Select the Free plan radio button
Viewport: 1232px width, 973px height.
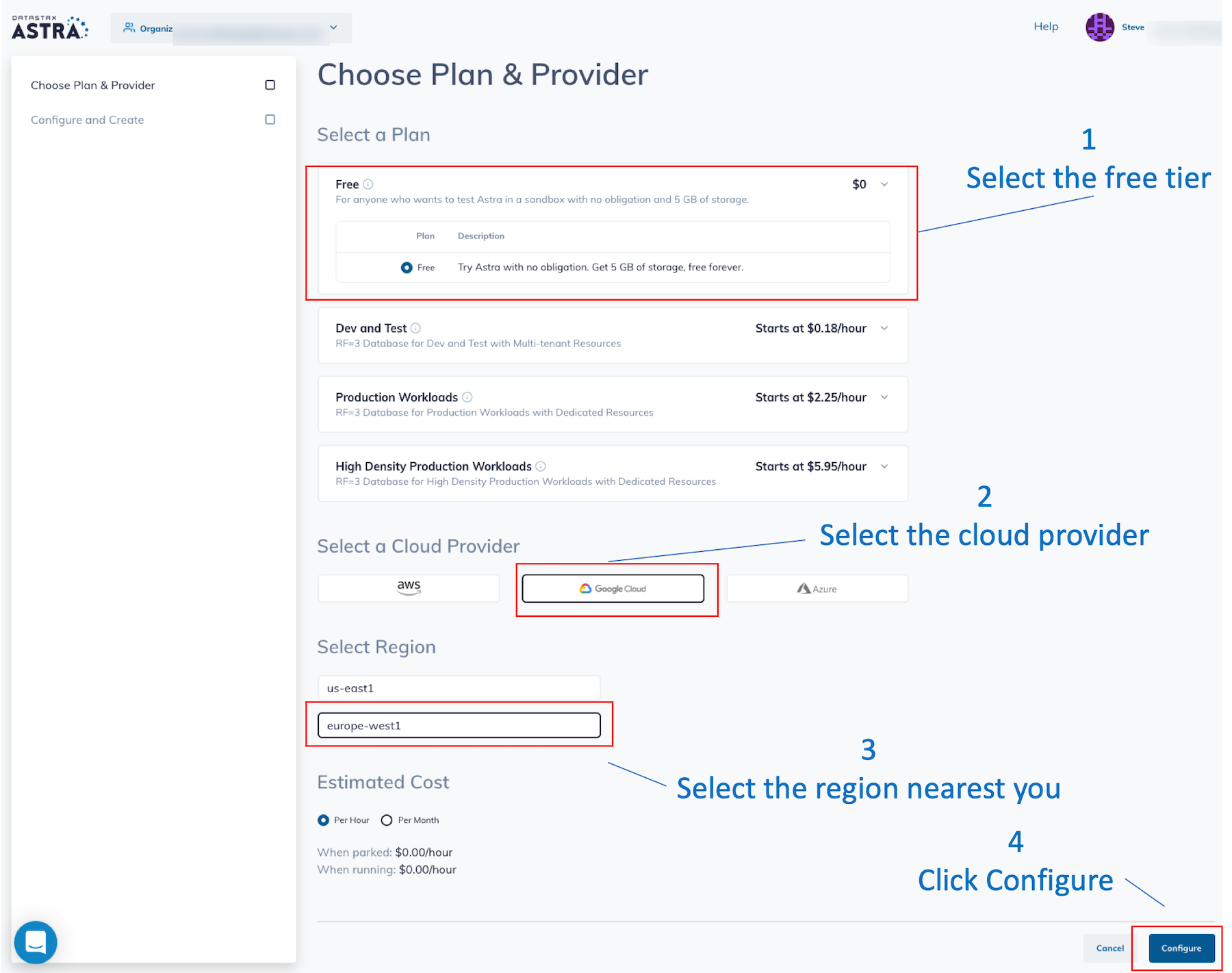coord(407,268)
